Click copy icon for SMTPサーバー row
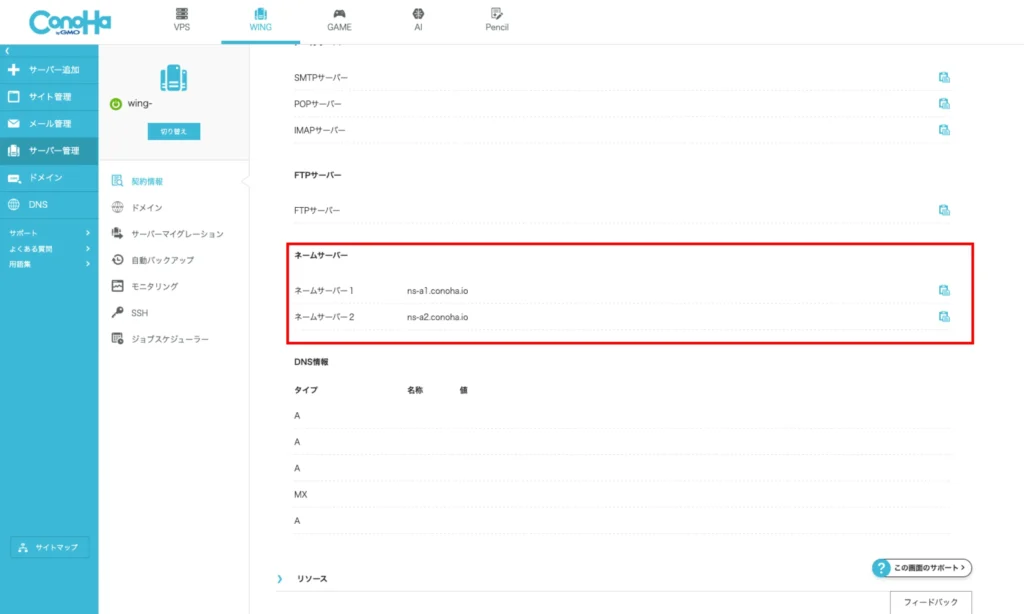The image size is (1024, 614). [943, 77]
